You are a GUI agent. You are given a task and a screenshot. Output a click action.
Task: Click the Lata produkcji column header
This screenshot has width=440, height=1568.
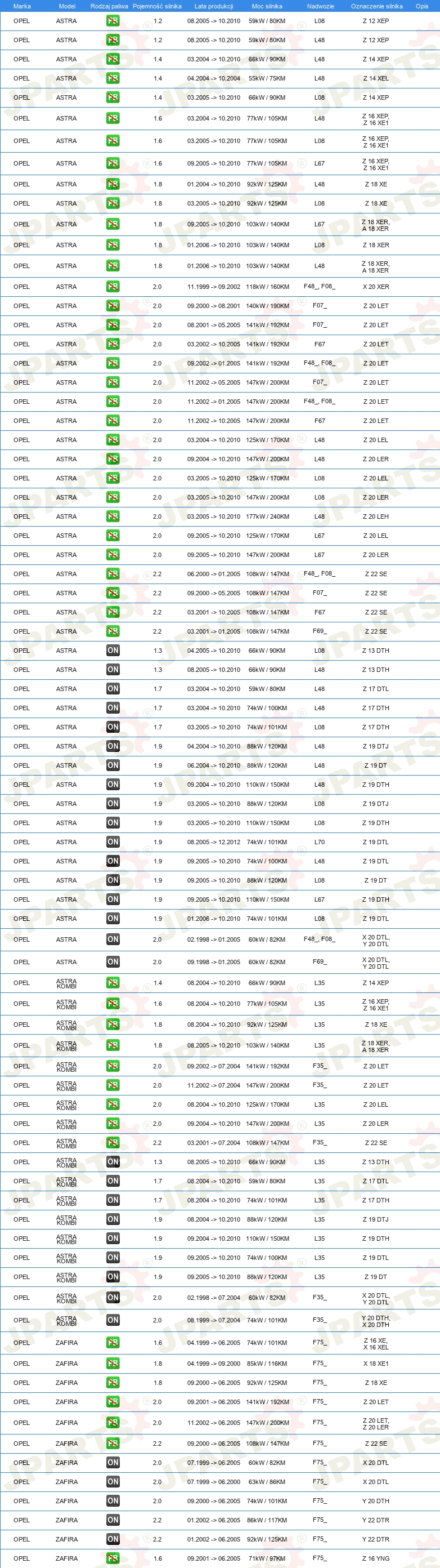click(x=213, y=6)
